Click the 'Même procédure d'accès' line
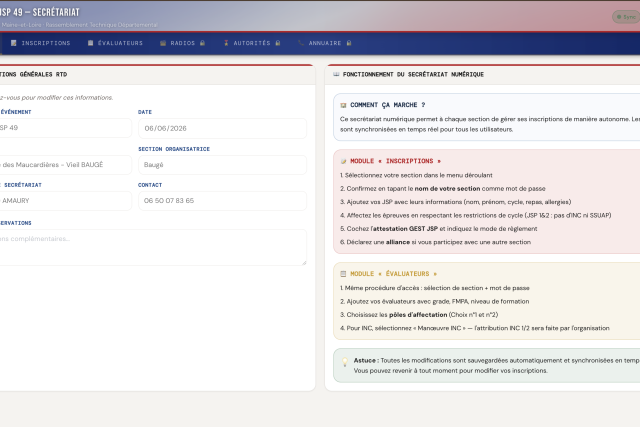Image resolution: width=640 pixels, height=427 pixels. click(x=435, y=288)
